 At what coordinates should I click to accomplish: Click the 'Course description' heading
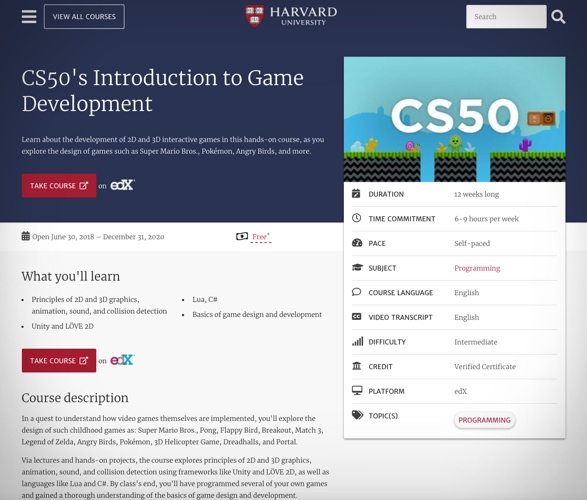click(75, 397)
